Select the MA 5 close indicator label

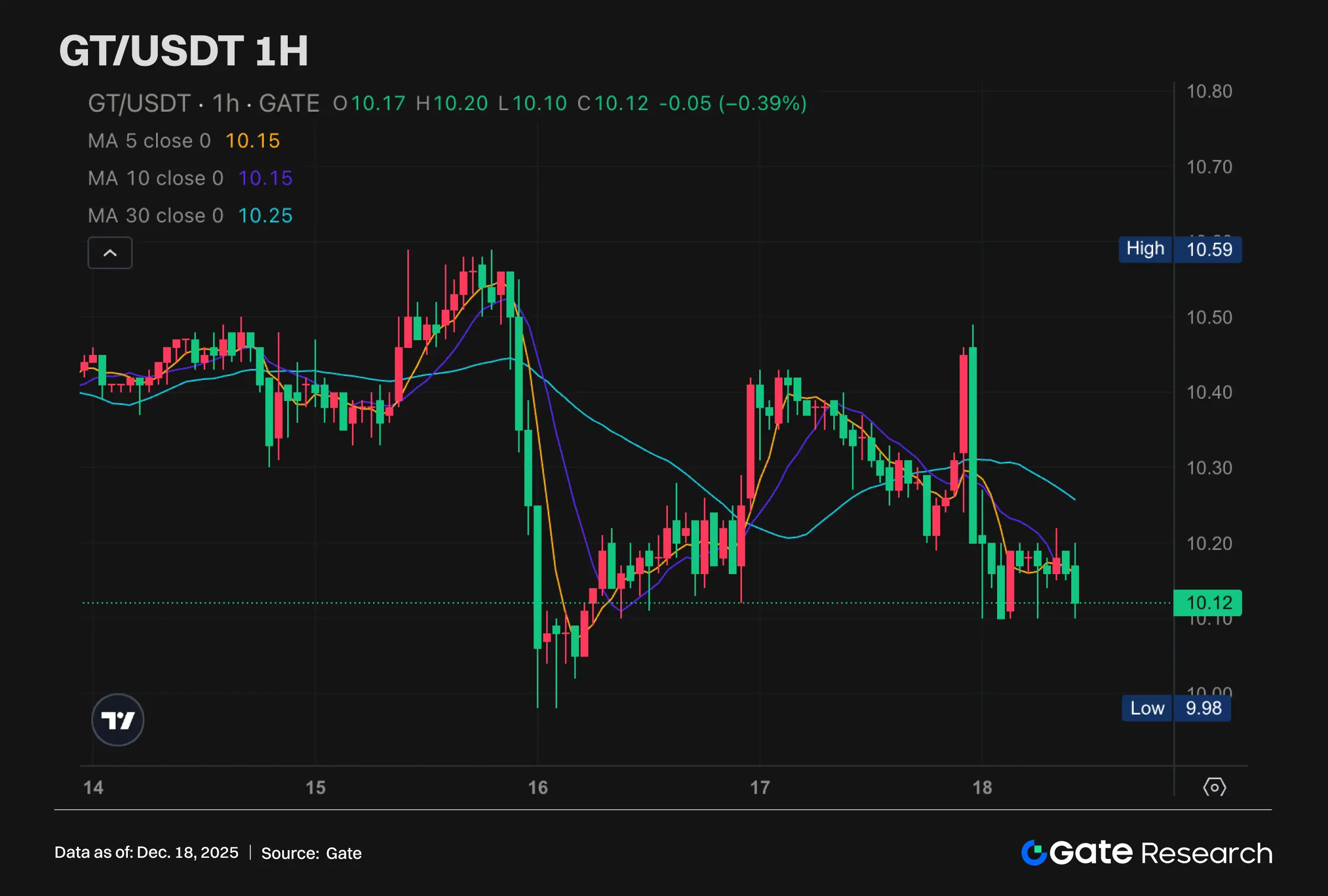pyautogui.click(x=149, y=141)
